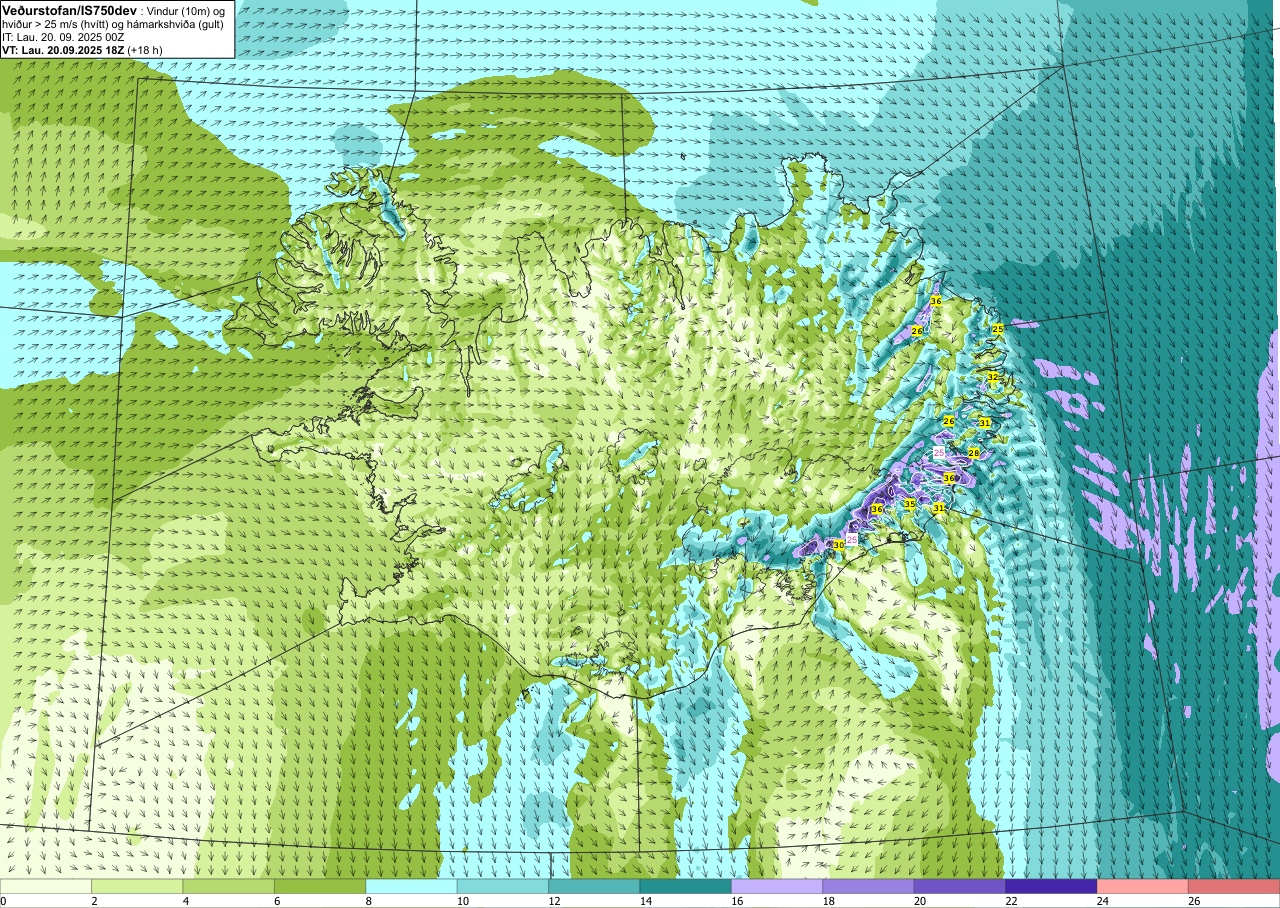Click the medium teal 12–14 m/s legend swatch
The width and height of the screenshot is (1280, 908).
(x=594, y=886)
